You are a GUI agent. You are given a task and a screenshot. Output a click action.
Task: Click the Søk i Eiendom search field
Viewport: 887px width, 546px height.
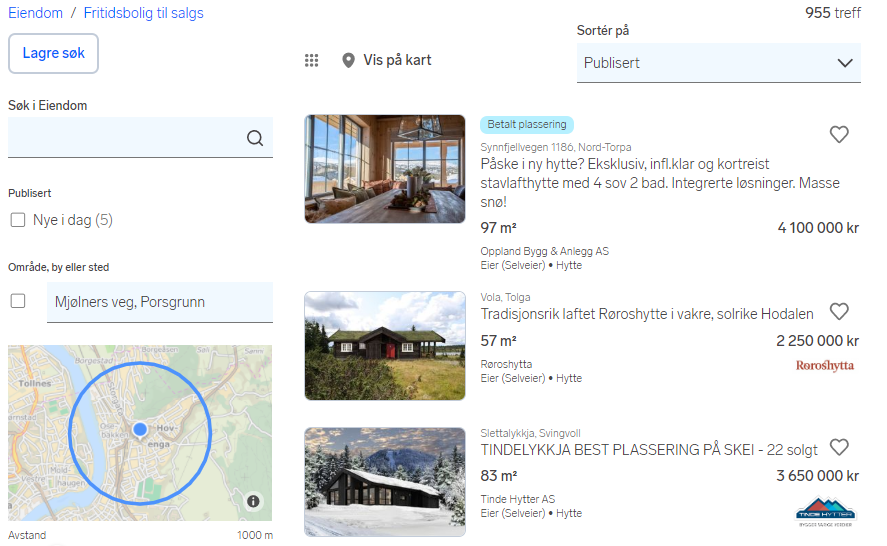140,137
